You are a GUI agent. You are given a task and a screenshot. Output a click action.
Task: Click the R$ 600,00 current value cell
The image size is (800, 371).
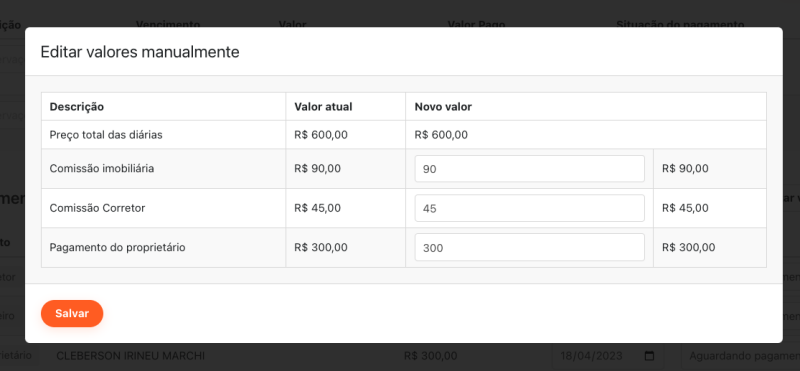(x=321, y=135)
